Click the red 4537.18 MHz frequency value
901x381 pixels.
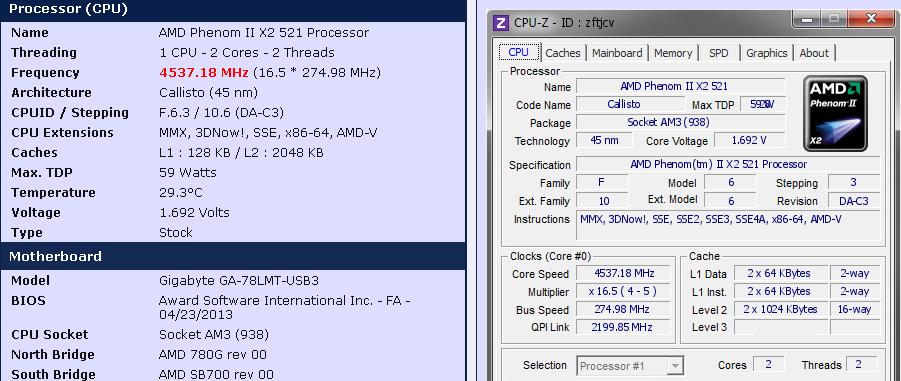[203, 73]
